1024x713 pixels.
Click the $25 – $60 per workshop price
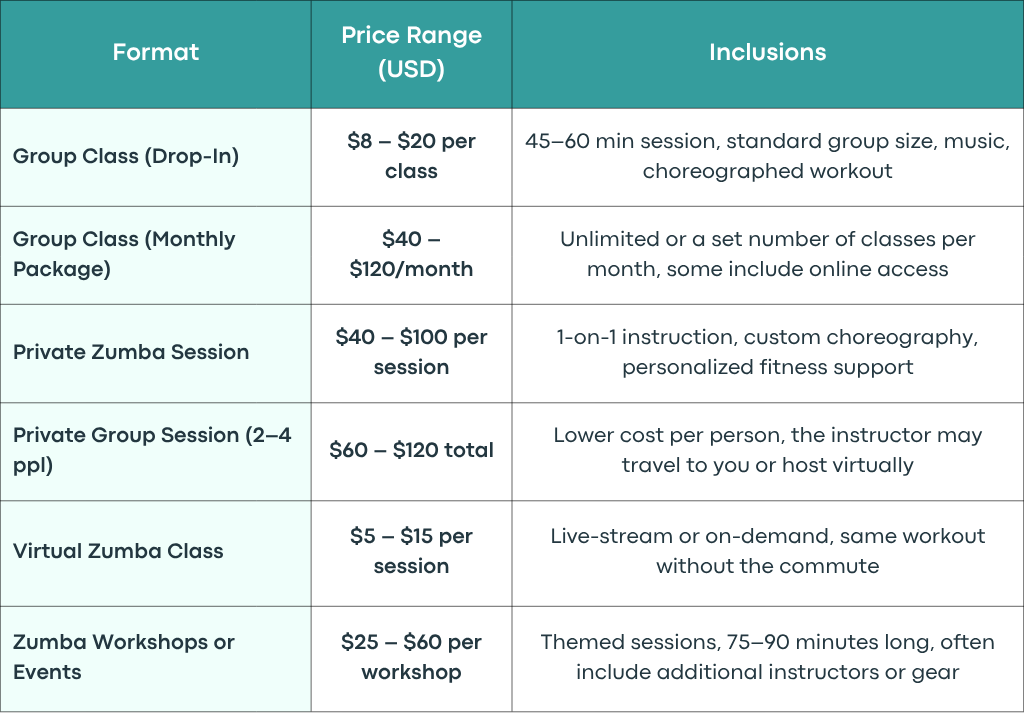(411, 657)
